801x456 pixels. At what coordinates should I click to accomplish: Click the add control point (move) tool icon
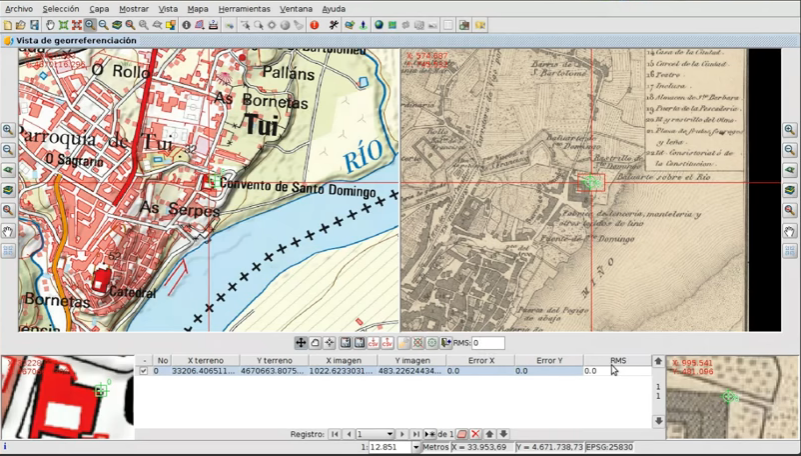pyautogui.click(x=300, y=343)
